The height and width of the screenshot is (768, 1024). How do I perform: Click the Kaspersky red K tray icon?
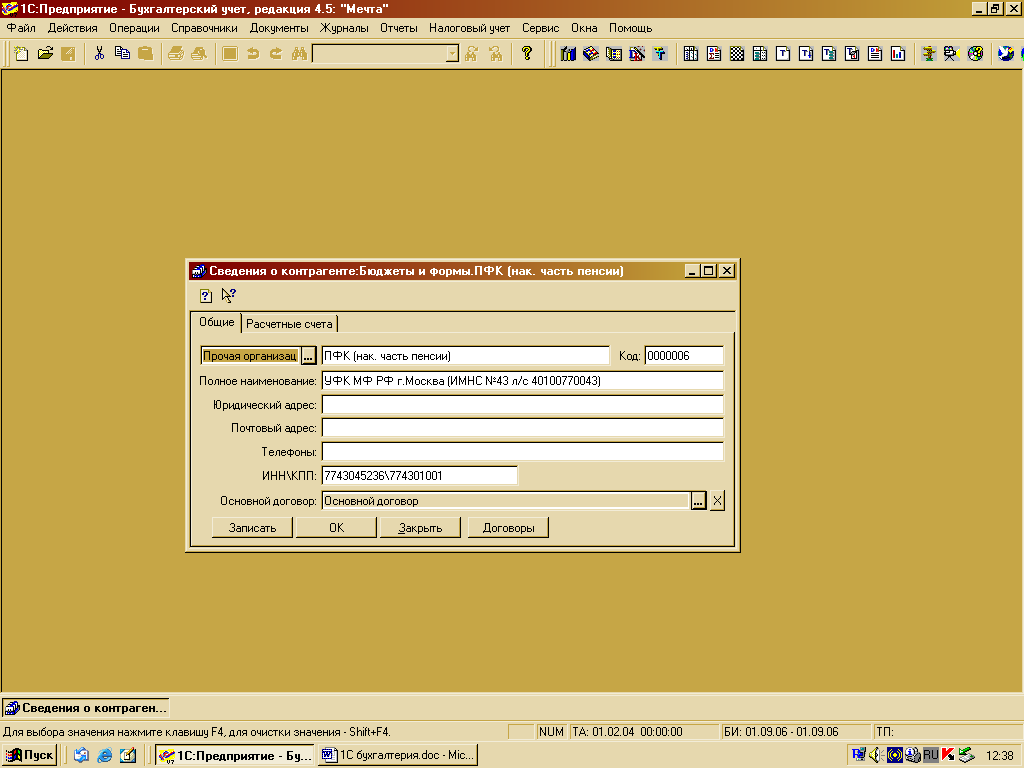(x=948, y=756)
